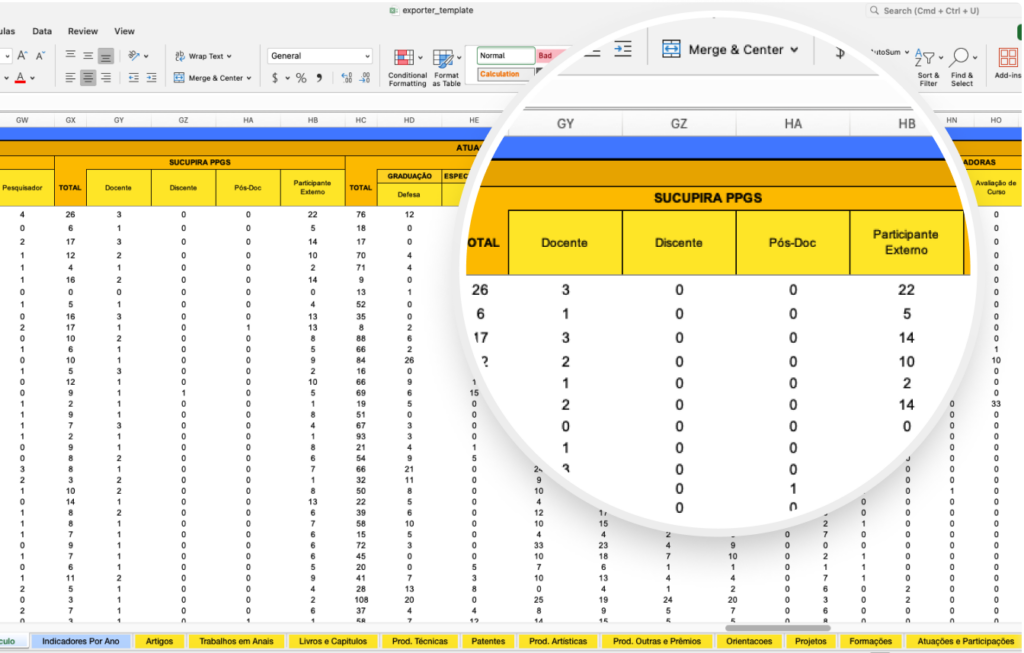This screenshot has width=1024, height=653.
Task: Open the Sort & Filter menu
Action: (x=928, y=67)
